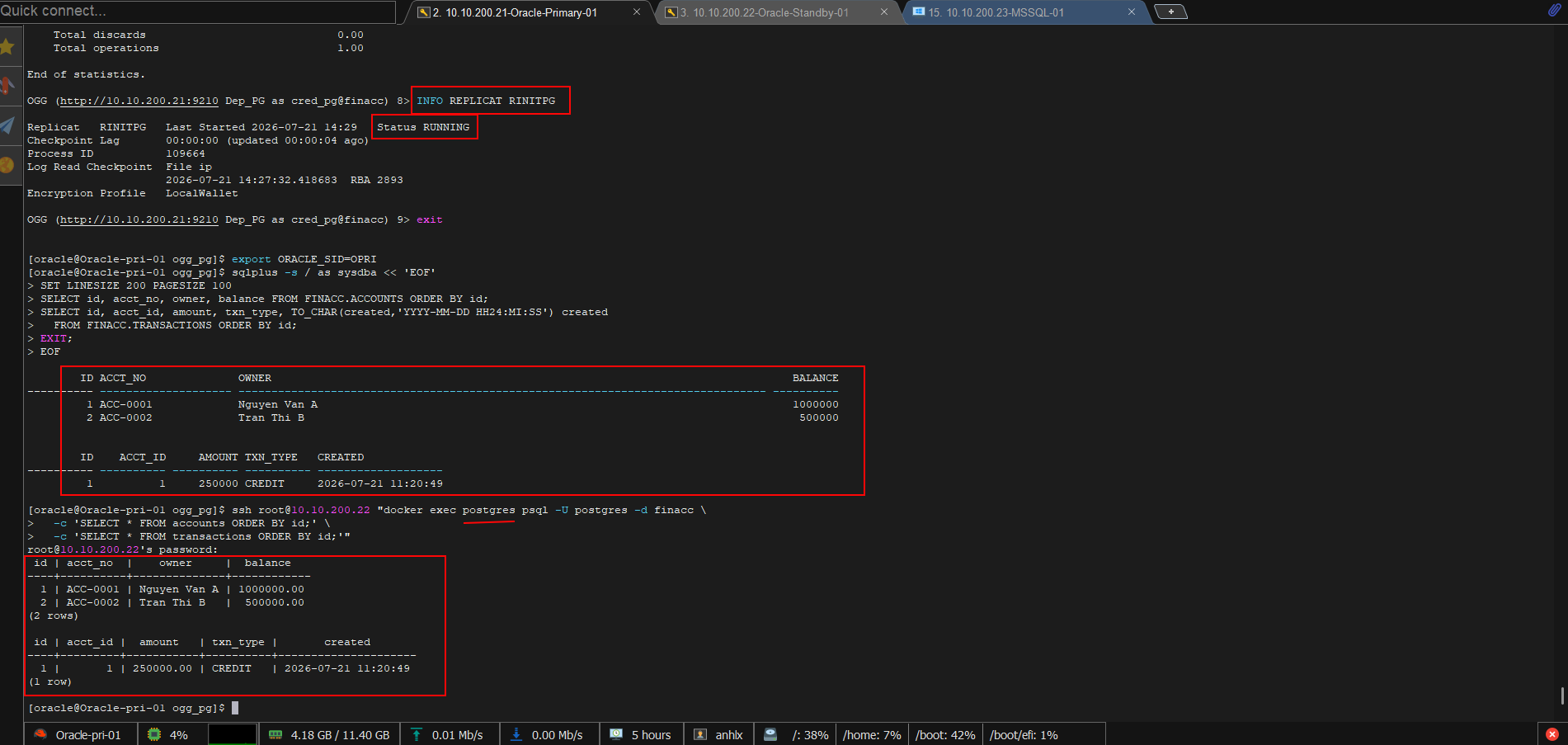This screenshot has width=1568, height=745.
Task: Click 'LocalWallet' encryption profile text
Action: point(202,193)
